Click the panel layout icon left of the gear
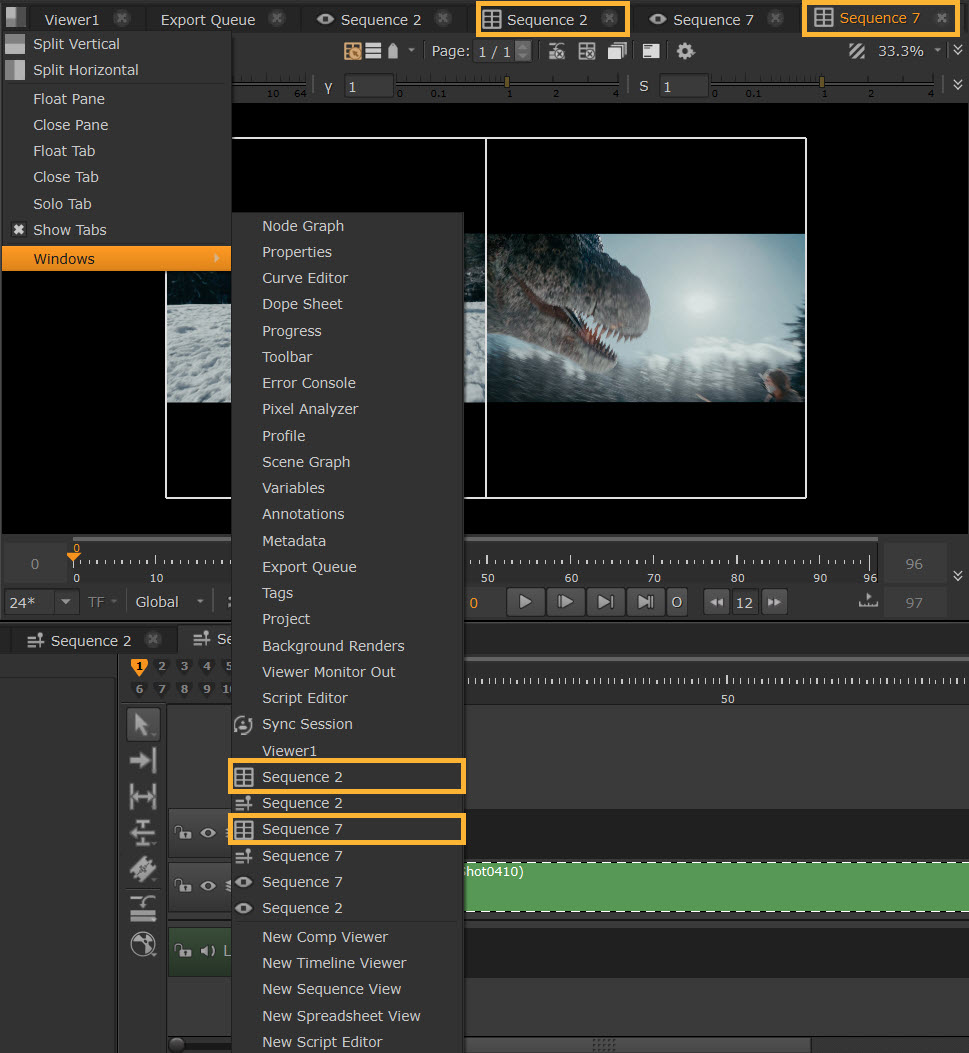The height and width of the screenshot is (1053, 969). point(651,51)
